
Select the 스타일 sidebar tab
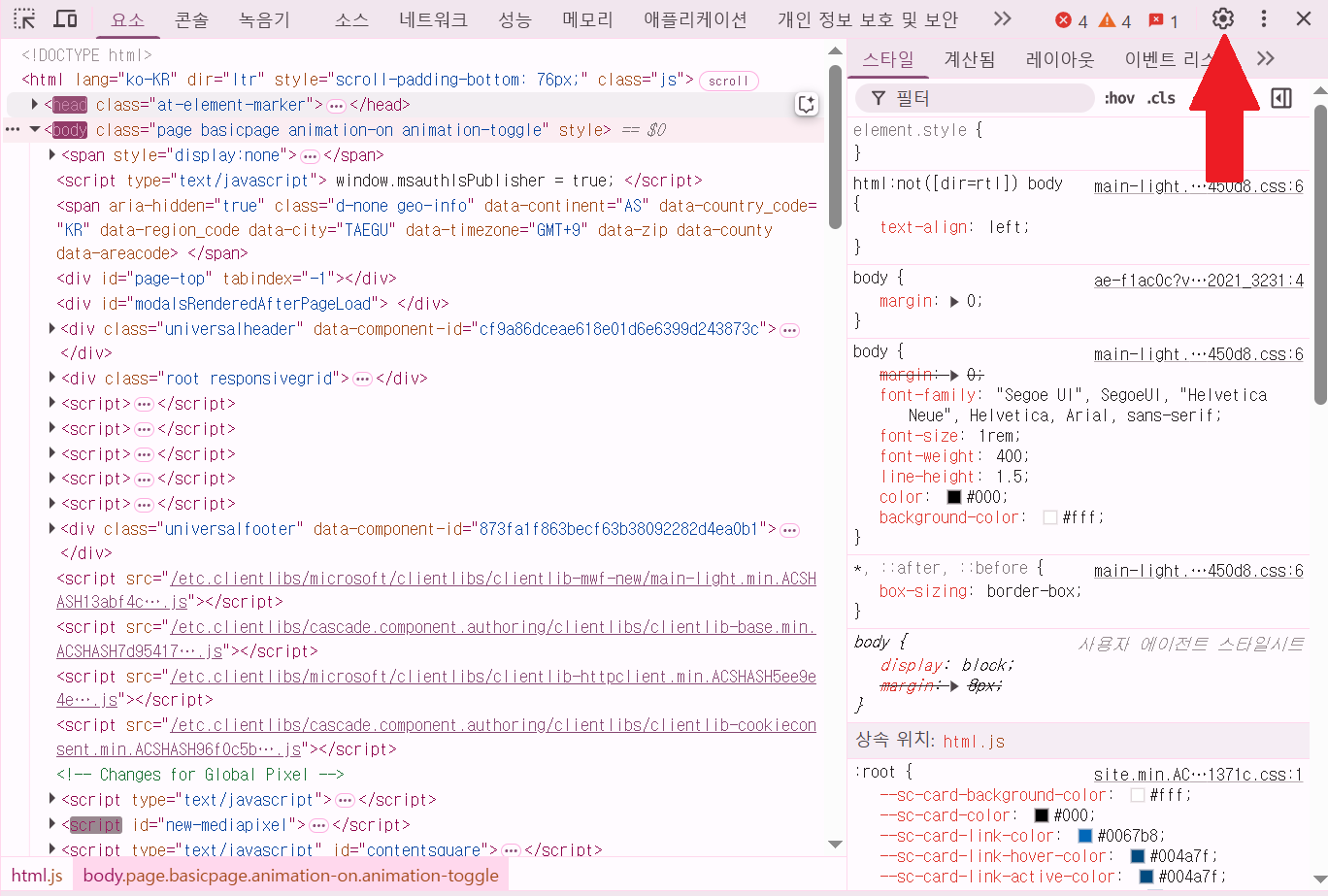coord(888,60)
